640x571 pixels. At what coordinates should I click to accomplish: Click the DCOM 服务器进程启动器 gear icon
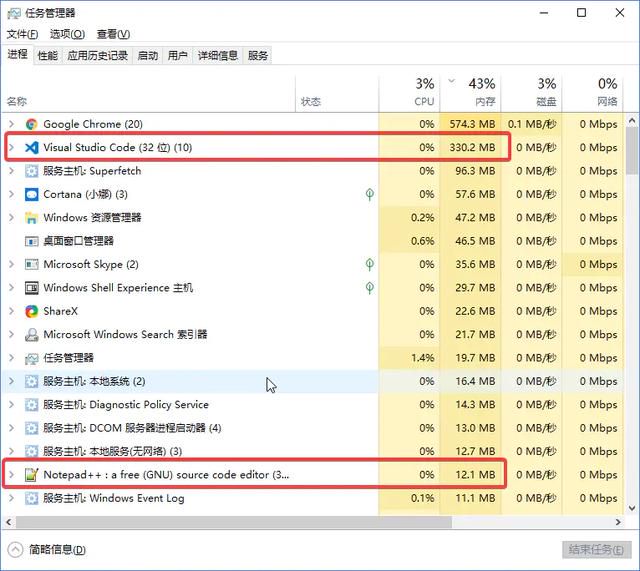pos(31,428)
